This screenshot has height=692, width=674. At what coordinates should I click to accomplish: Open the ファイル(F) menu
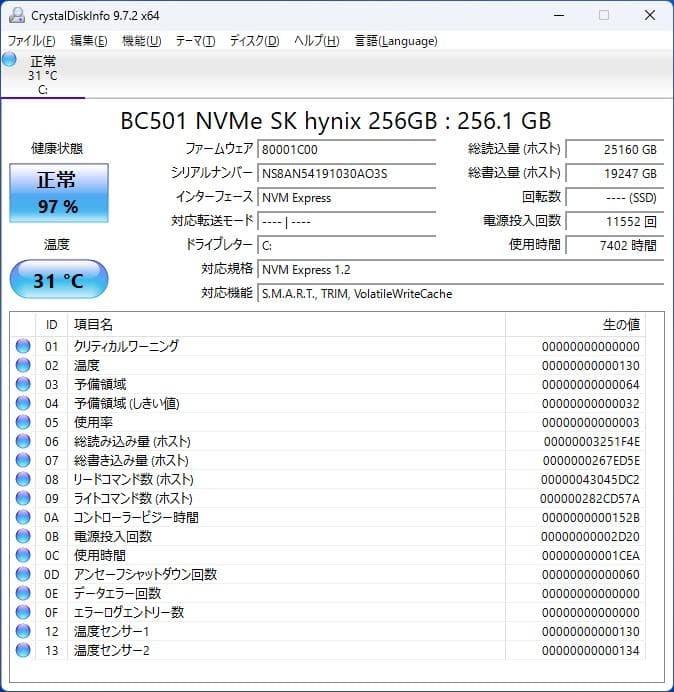click(x=31, y=41)
